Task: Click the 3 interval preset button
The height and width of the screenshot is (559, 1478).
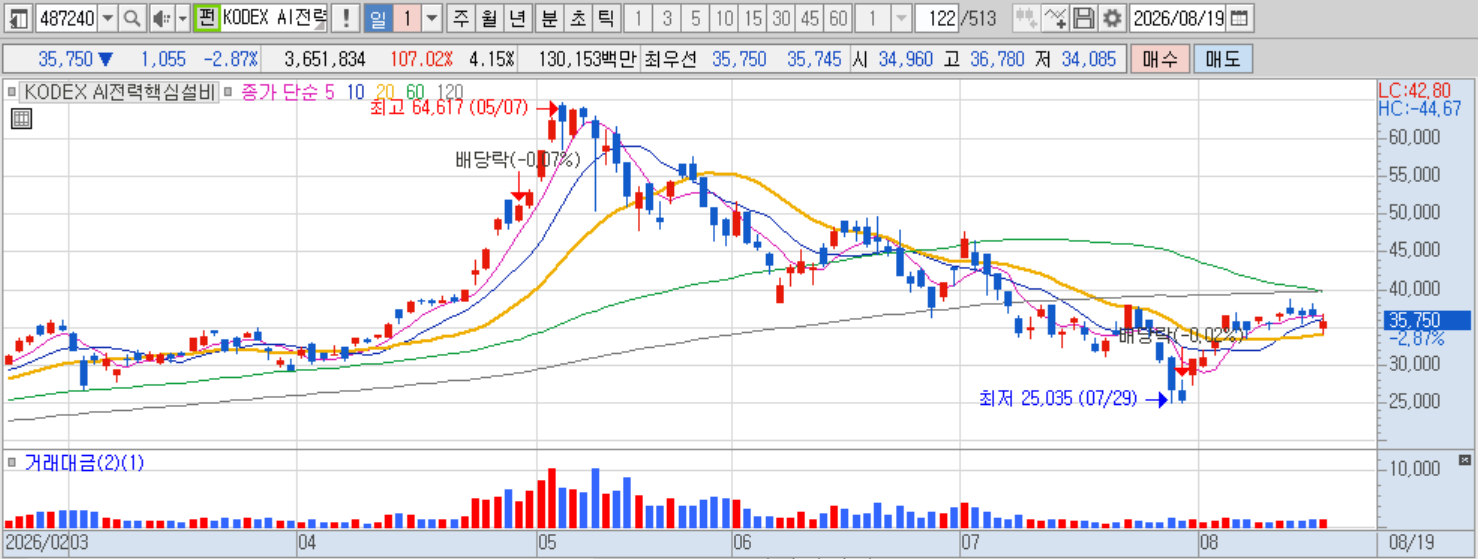Action: pyautogui.click(x=668, y=18)
